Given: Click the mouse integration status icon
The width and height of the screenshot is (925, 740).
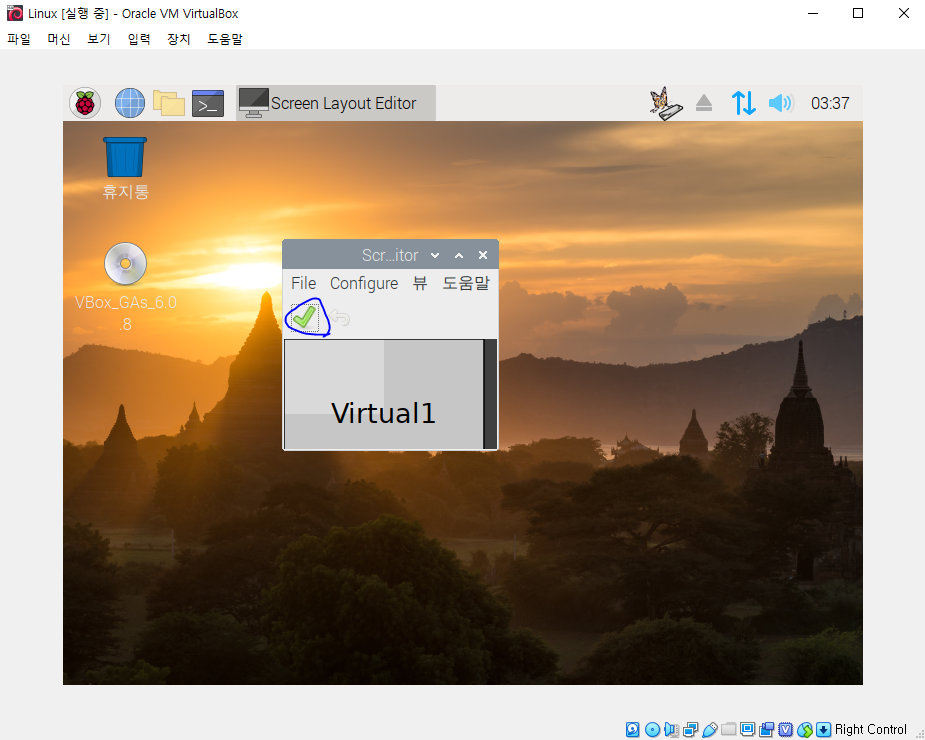Looking at the screenshot, I should [805, 729].
